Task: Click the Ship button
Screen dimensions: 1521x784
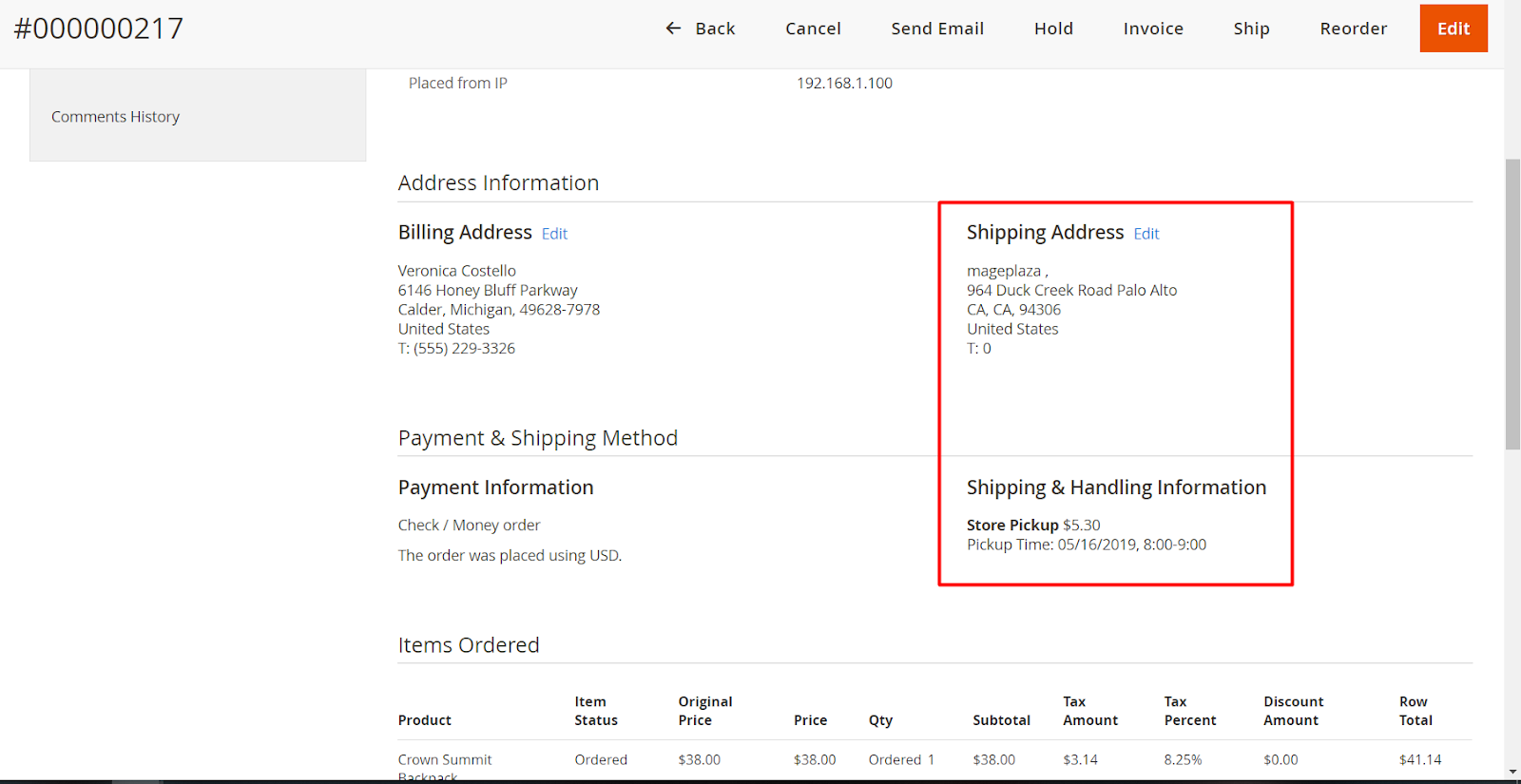Action: [1251, 29]
